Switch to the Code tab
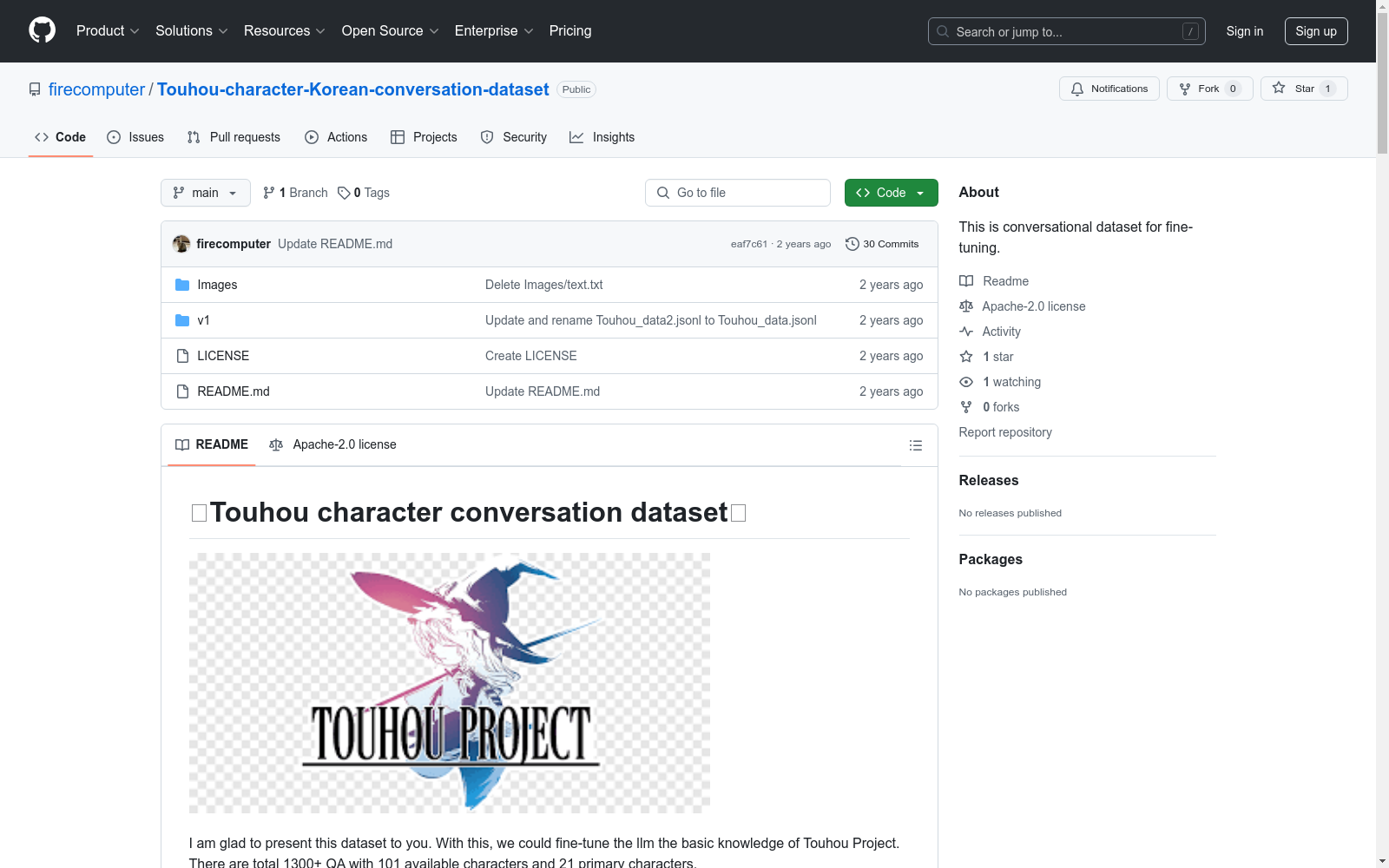 tap(61, 137)
